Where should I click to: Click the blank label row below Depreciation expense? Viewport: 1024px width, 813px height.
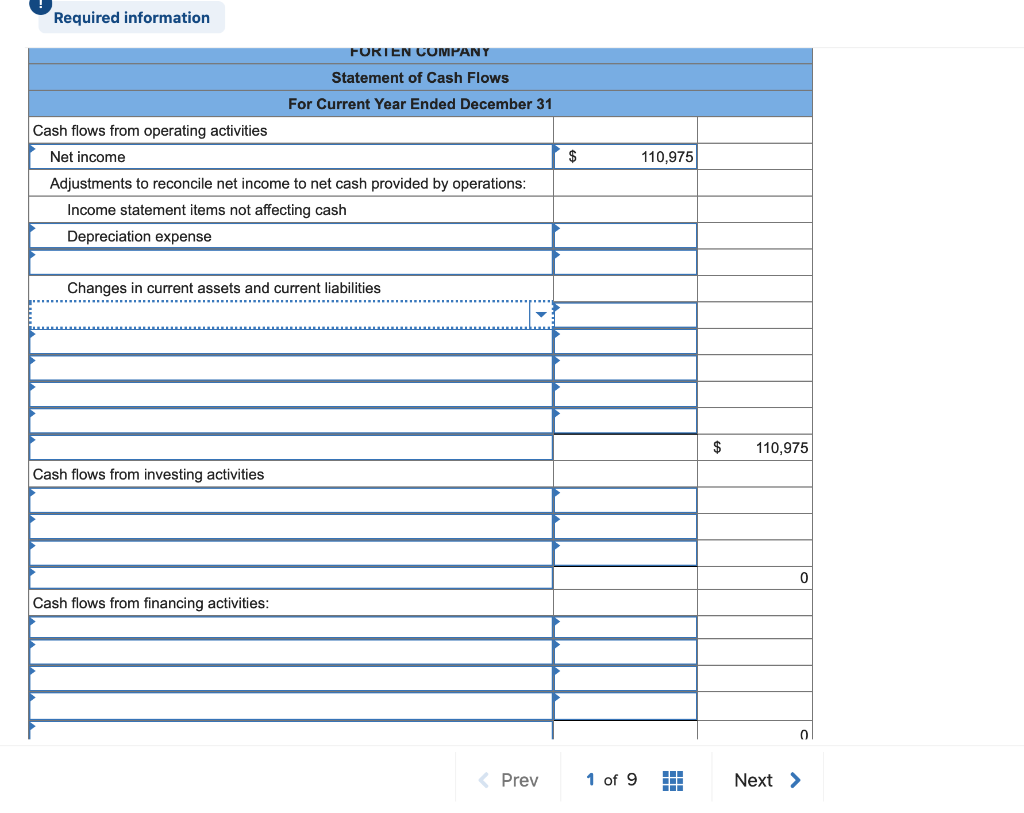coord(291,262)
